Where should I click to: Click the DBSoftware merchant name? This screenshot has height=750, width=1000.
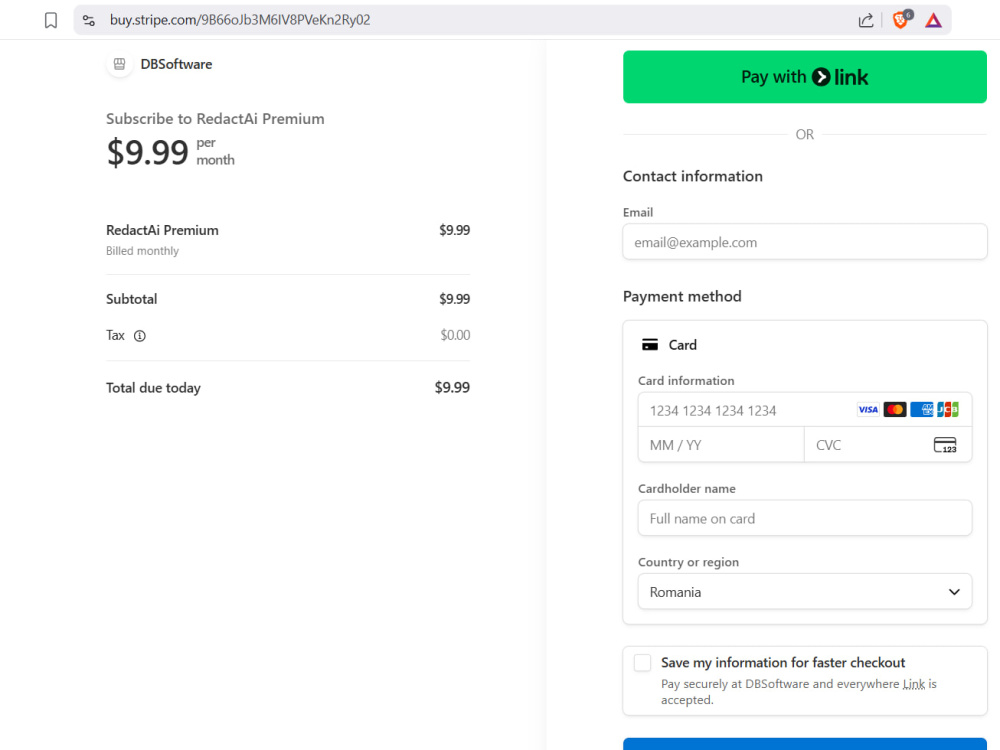(x=176, y=64)
